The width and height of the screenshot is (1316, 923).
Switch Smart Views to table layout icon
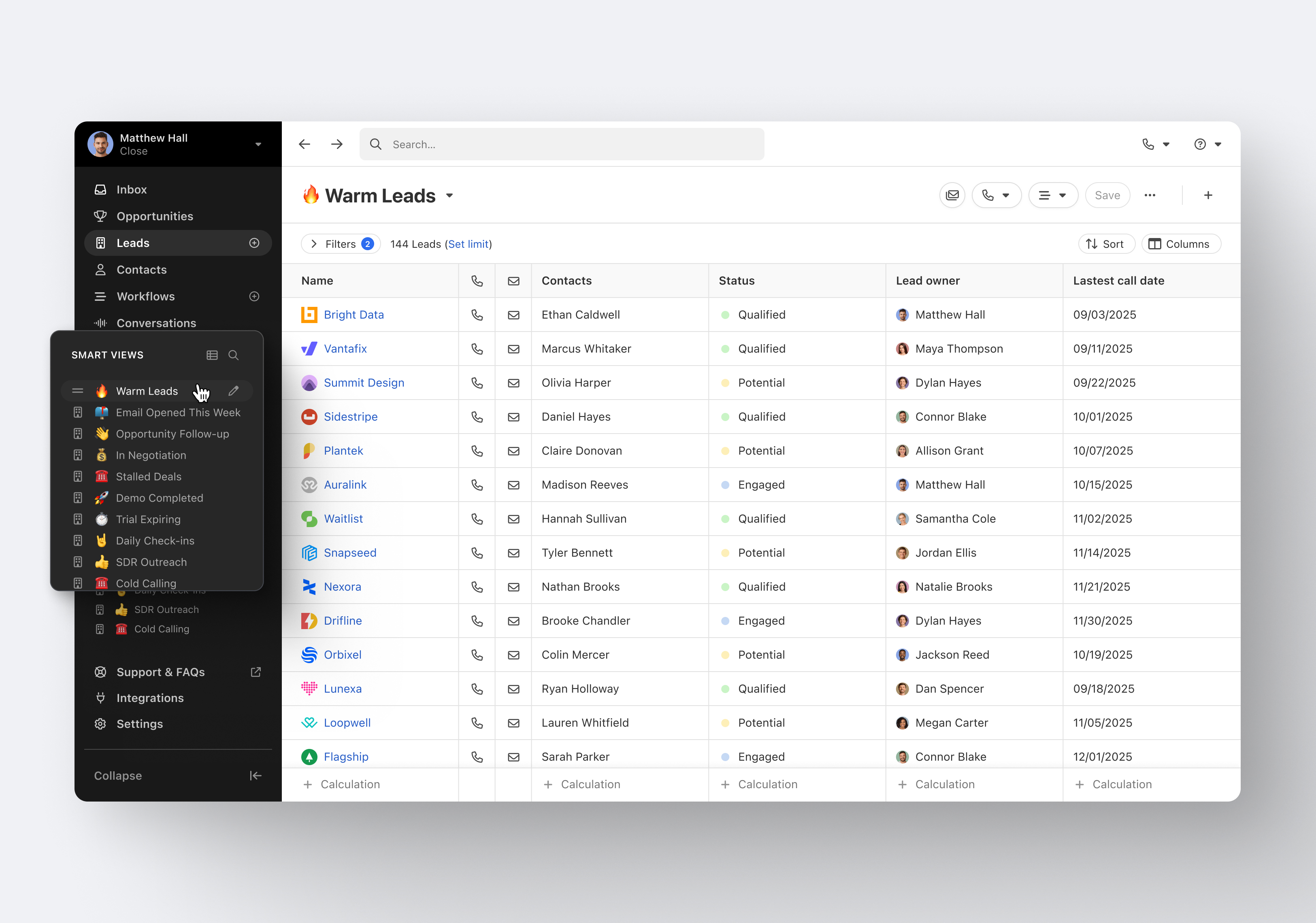point(212,355)
